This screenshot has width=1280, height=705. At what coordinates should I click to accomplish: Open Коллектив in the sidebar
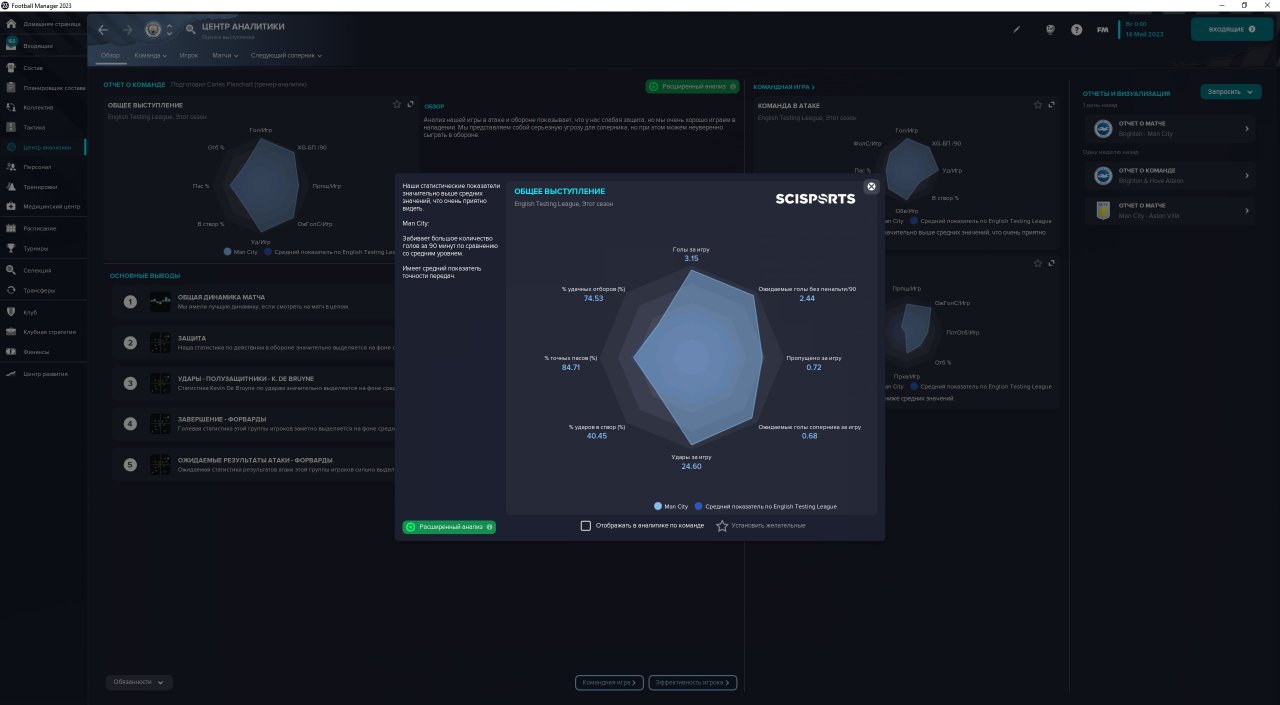coord(43,107)
